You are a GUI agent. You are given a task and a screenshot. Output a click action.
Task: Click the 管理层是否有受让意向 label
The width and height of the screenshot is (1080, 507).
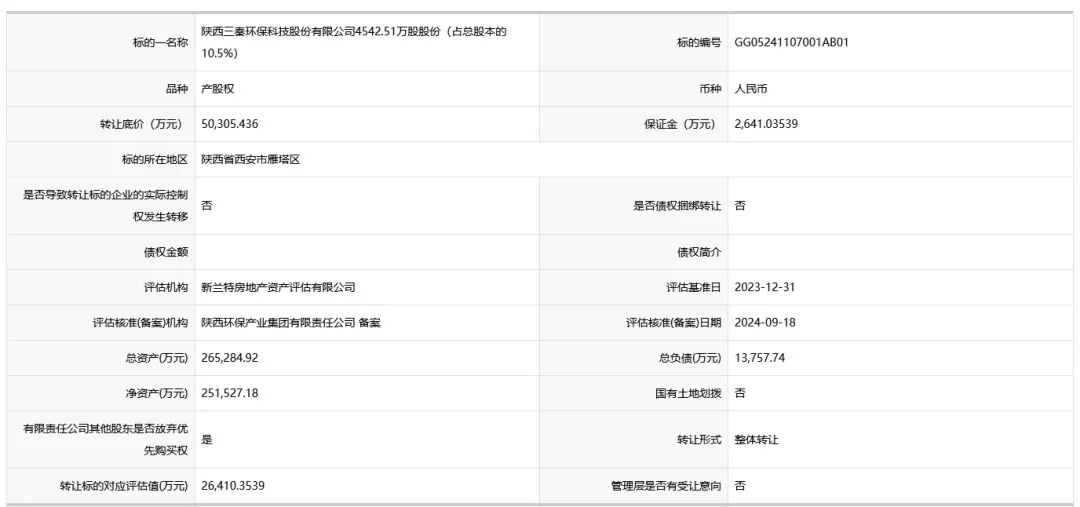(667, 486)
